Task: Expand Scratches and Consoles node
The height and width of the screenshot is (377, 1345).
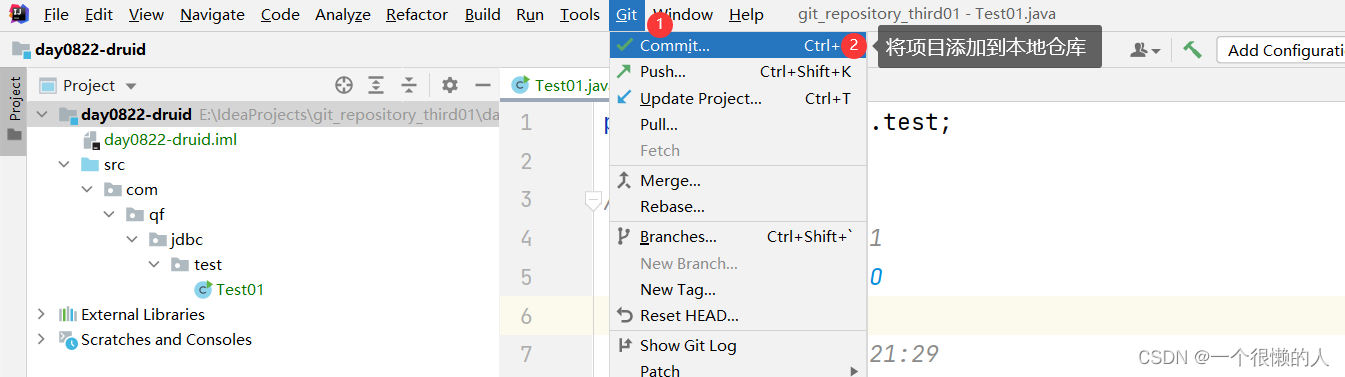Action: point(41,339)
